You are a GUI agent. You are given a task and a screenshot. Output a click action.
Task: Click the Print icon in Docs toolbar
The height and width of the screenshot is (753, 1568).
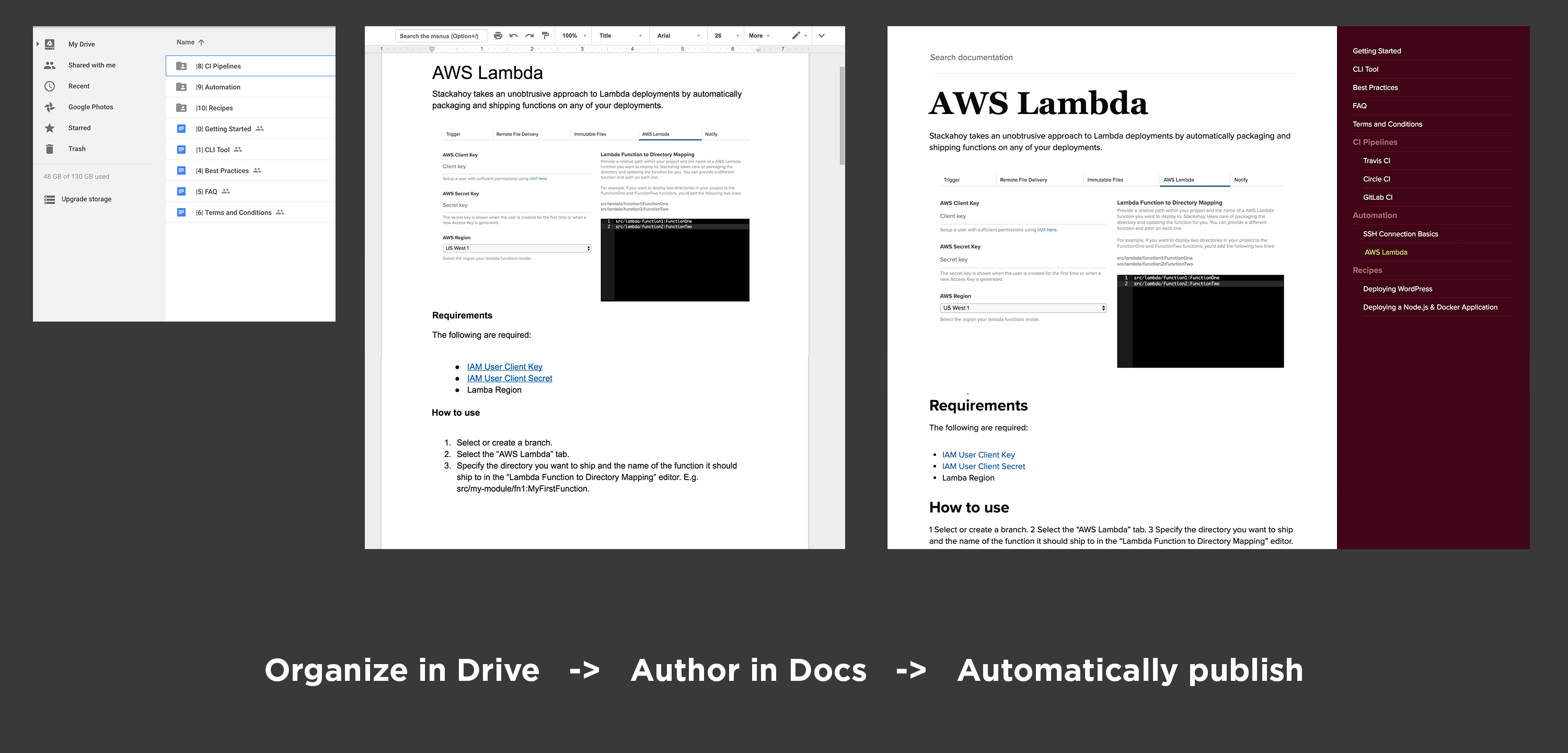[498, 36]
